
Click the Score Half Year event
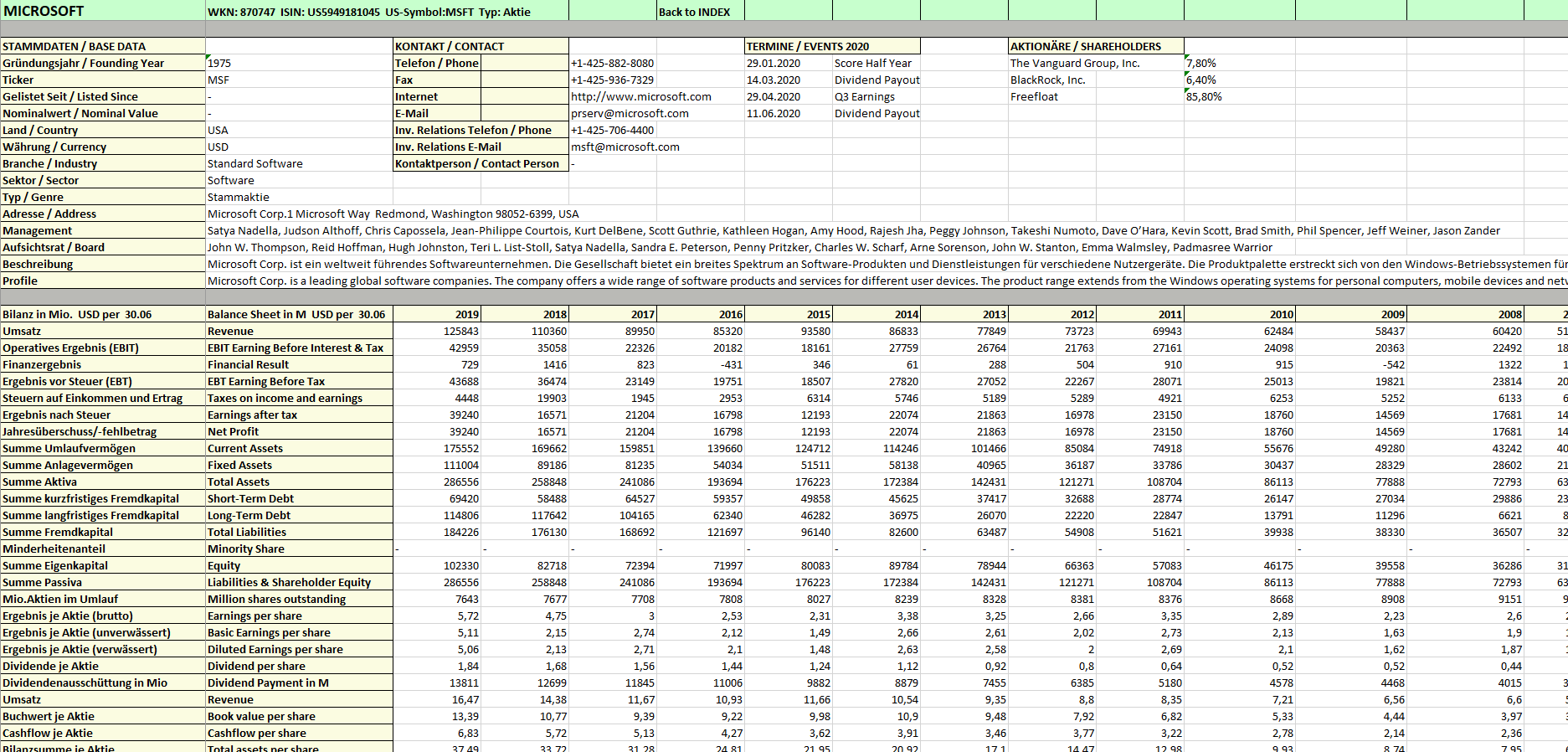(877, 63)
